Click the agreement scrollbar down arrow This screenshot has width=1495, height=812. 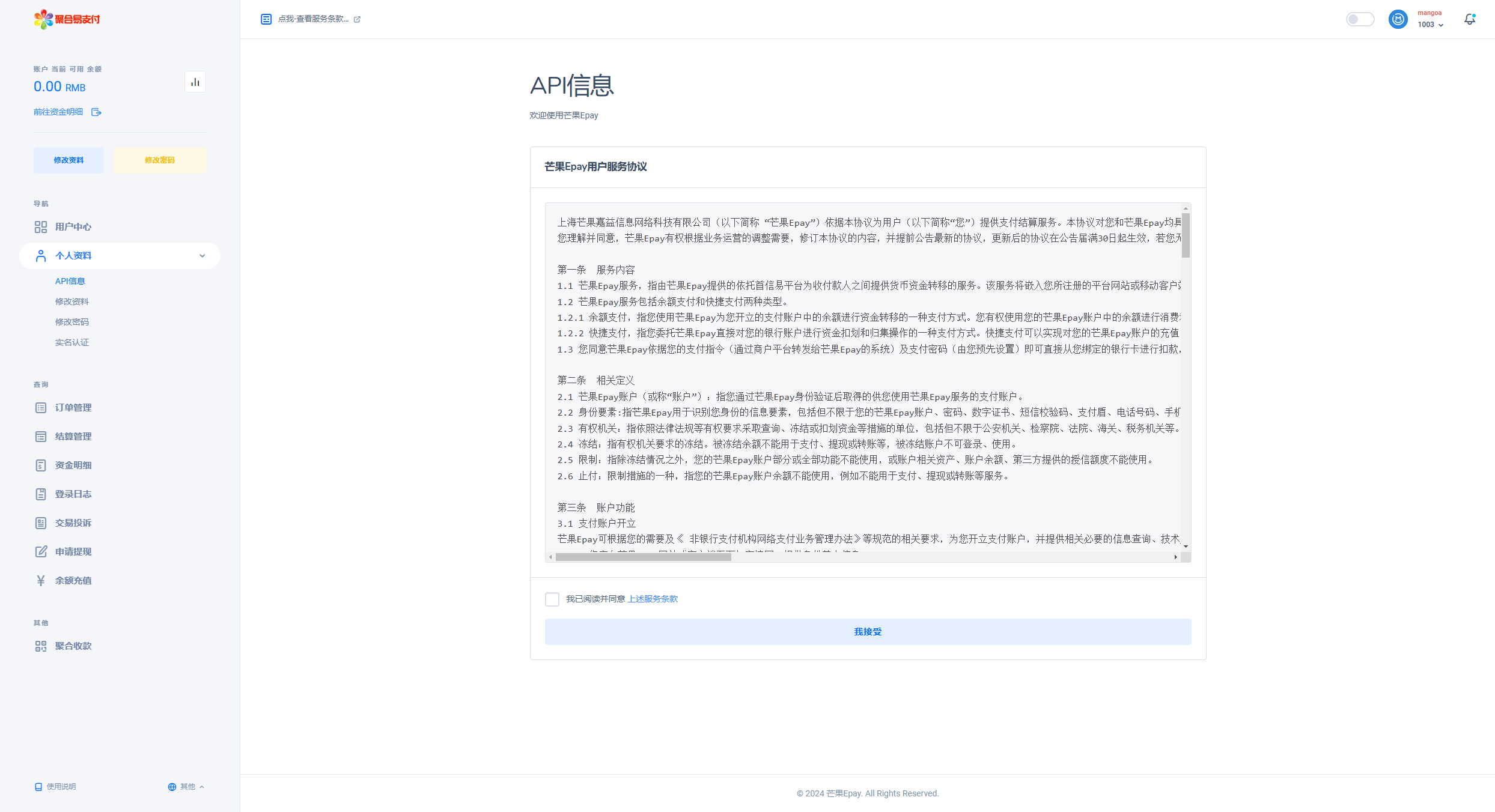(1186, 547)
